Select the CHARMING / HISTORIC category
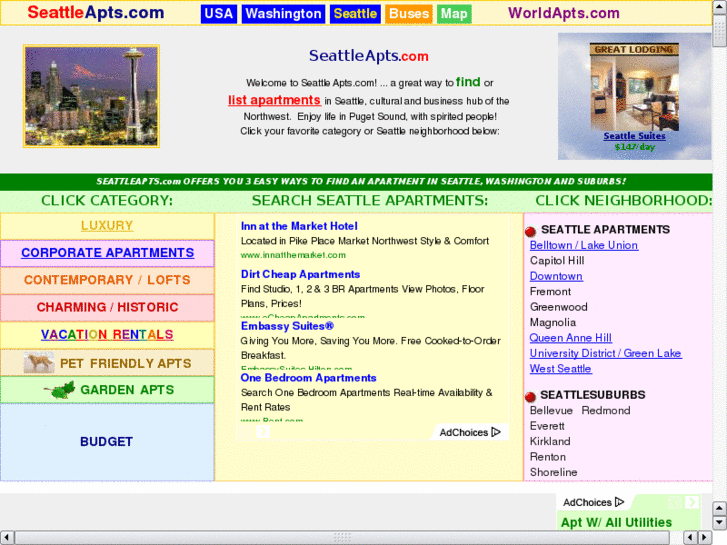Screen dimensions: 727x545 coord(108,307)
